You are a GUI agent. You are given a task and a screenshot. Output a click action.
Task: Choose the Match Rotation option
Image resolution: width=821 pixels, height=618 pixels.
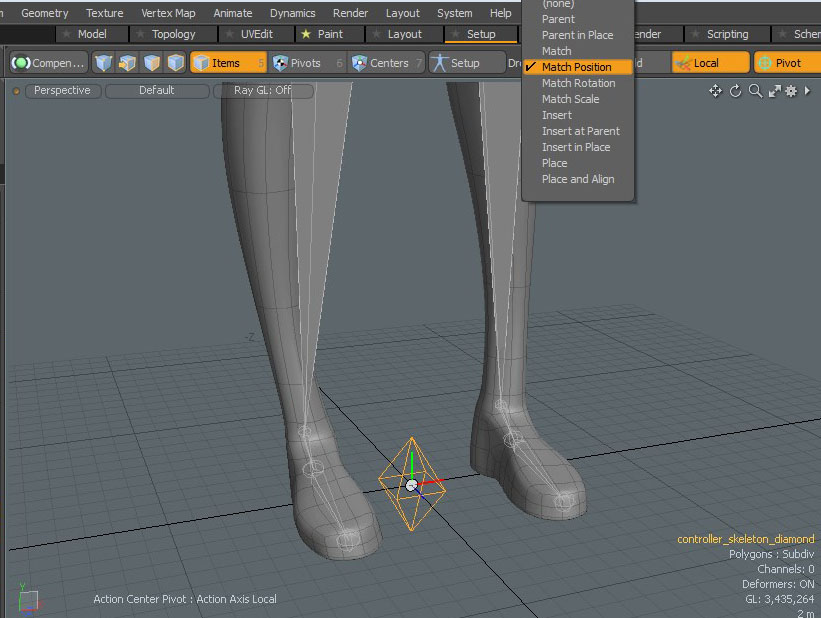[x=578, y=83]
